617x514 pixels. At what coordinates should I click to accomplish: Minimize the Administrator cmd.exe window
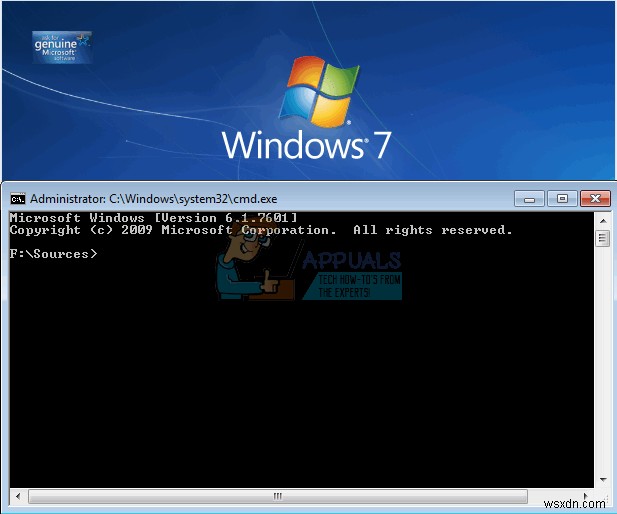point(529,199)
